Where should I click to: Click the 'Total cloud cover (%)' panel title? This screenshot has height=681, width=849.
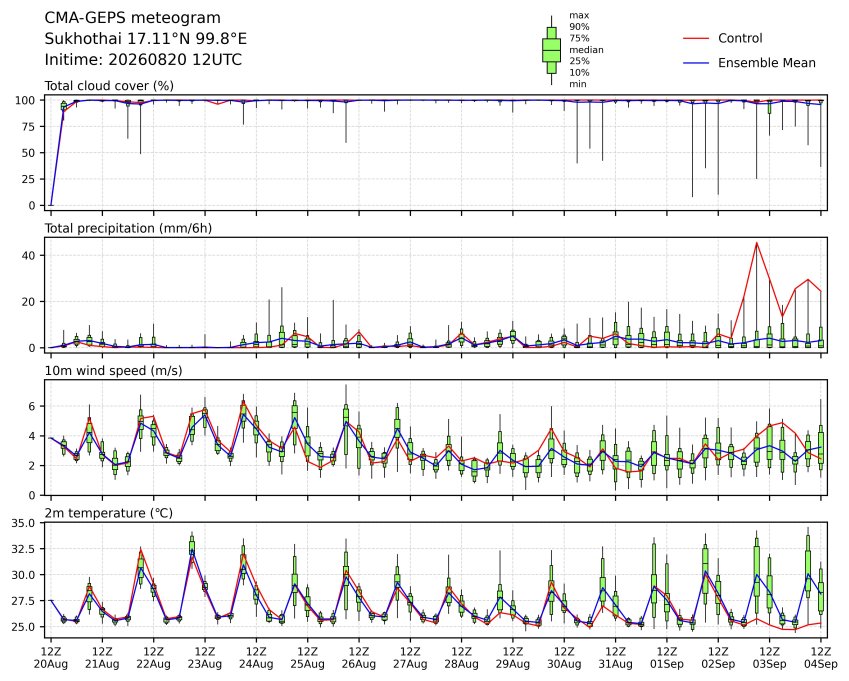click(x=109, y=86)
